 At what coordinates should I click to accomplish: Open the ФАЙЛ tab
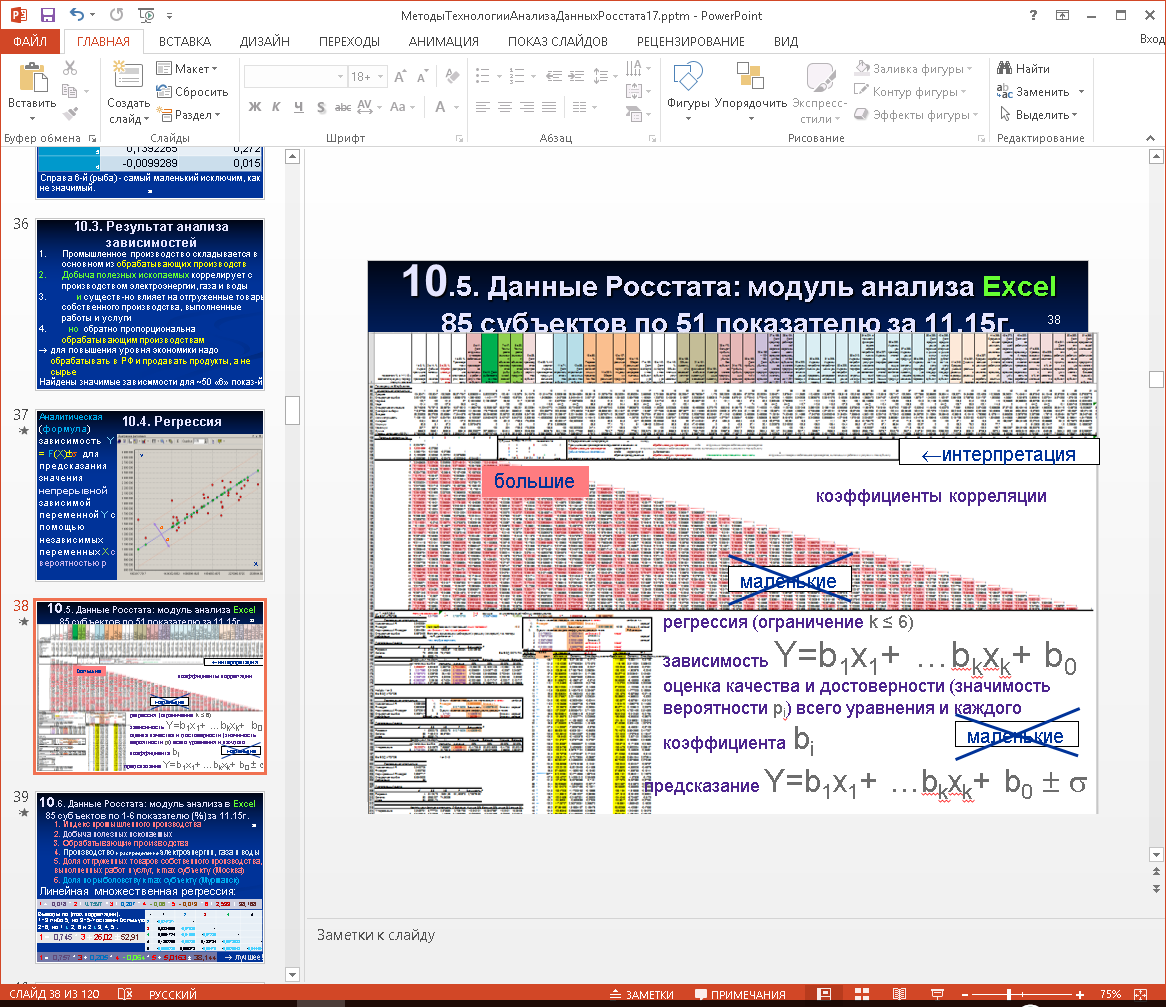[30, 41]
